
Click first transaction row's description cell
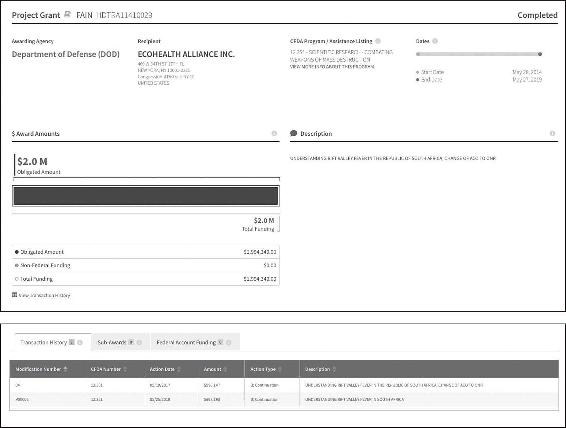[394, 385]
